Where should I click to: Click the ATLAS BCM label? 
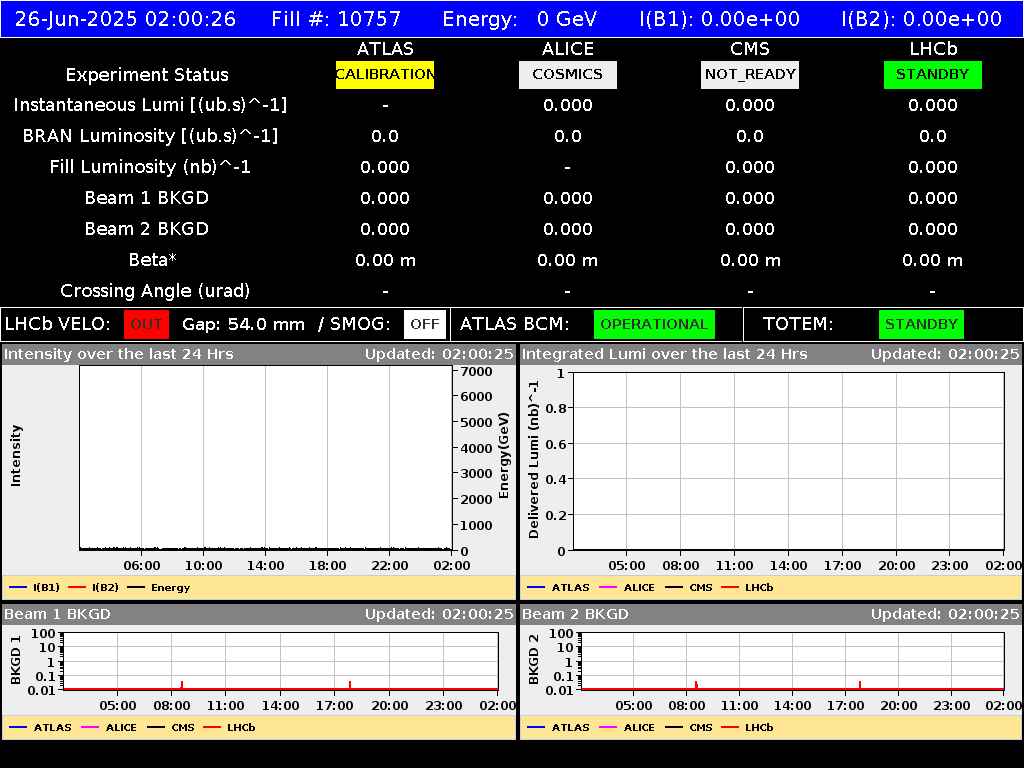click(515, 325)
